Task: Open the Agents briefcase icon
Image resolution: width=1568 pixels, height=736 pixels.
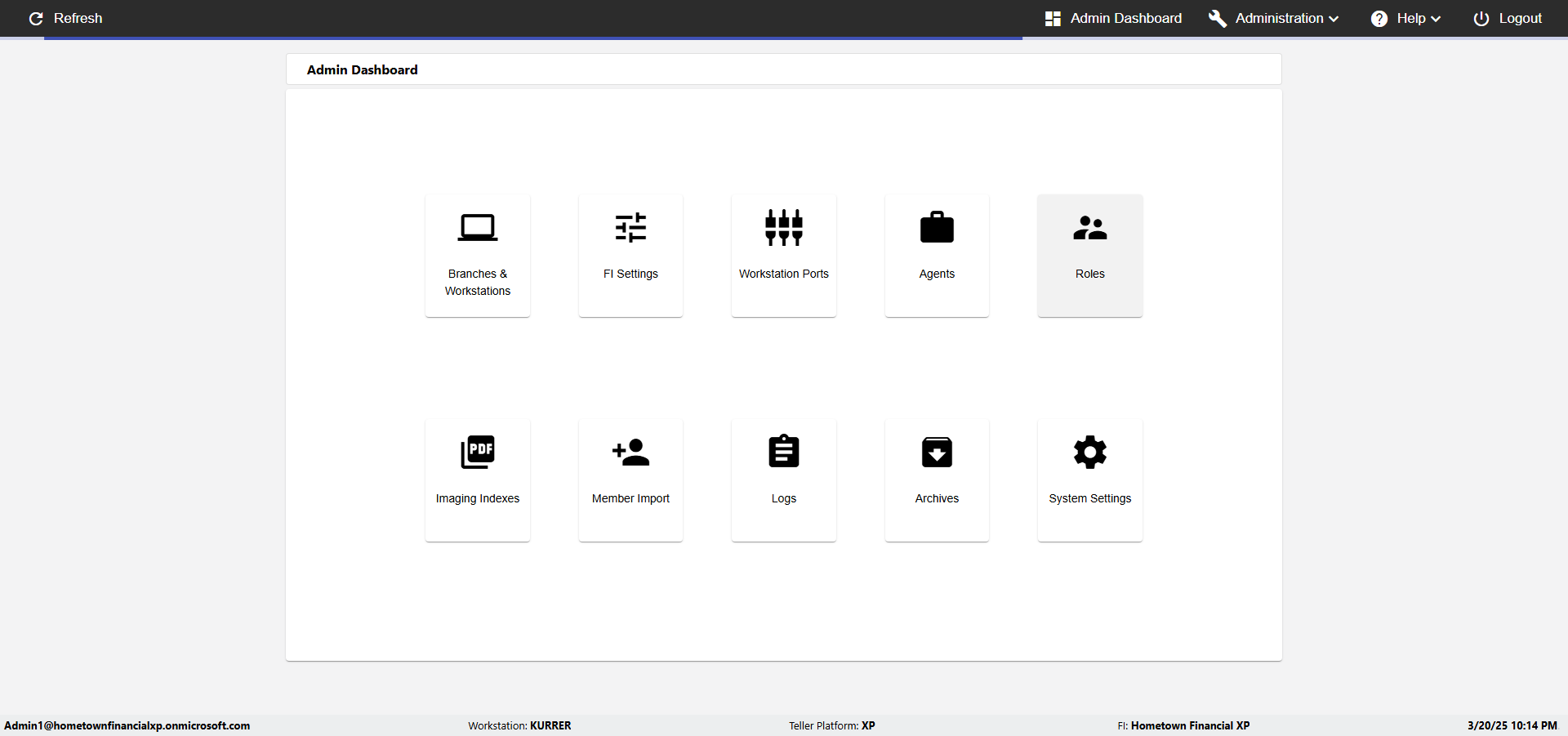Action: pyautogui.click(x=937, y=228)
